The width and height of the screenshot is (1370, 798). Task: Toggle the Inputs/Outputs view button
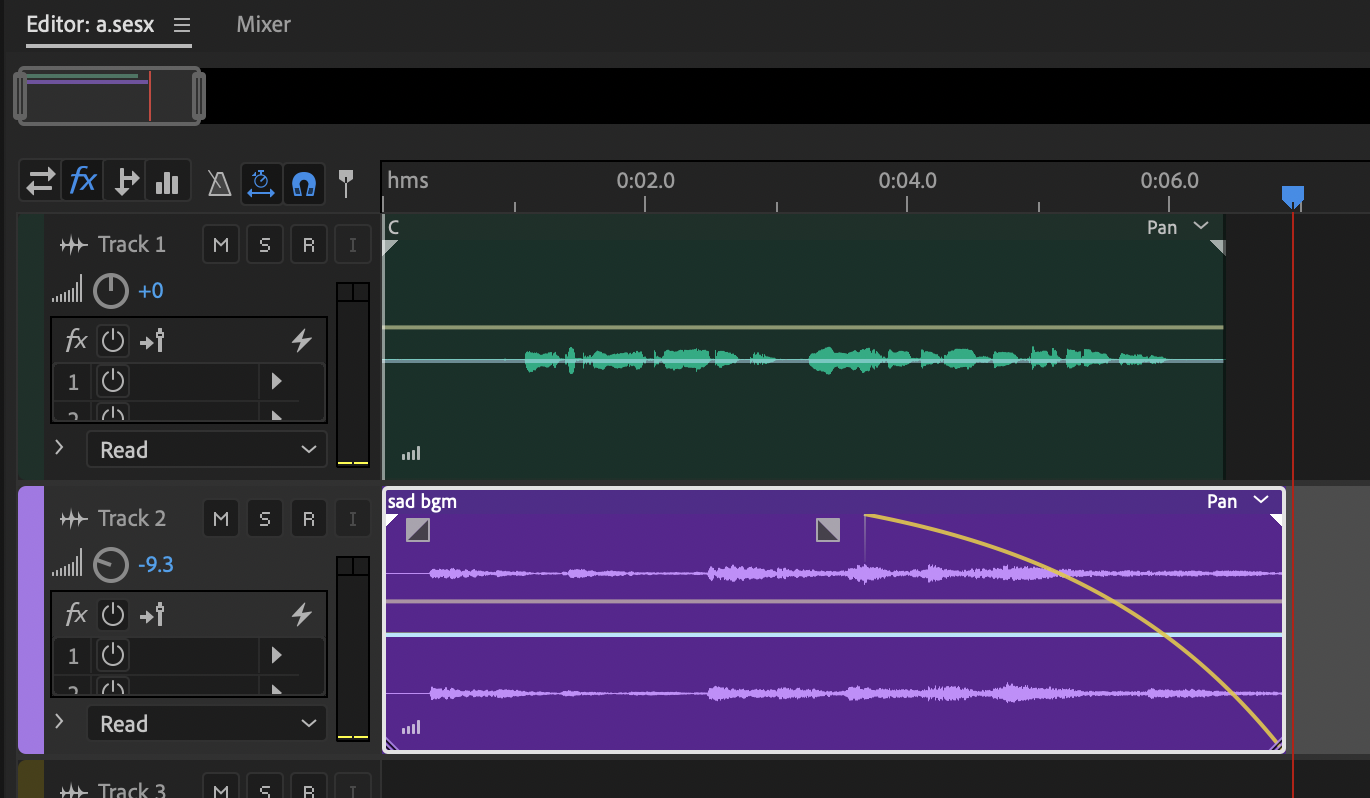coord(40,182)
